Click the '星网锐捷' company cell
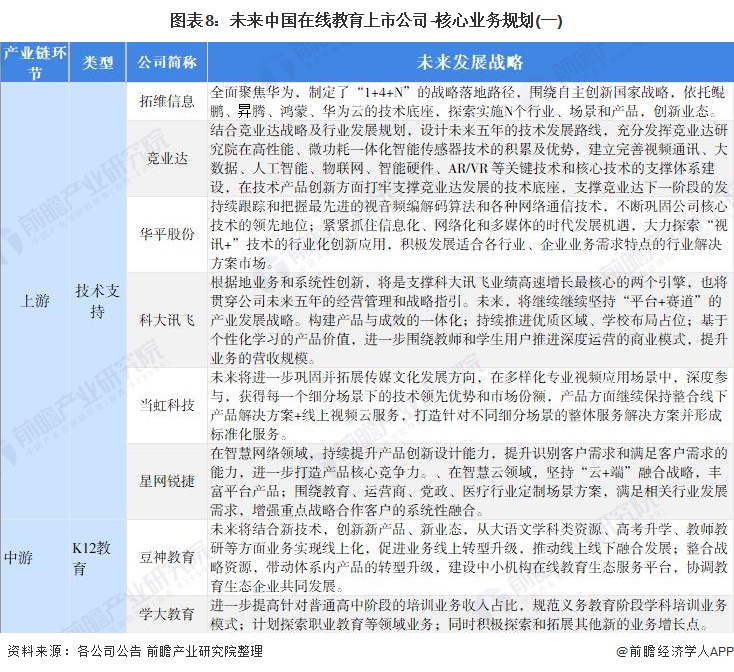 point(167,481)
